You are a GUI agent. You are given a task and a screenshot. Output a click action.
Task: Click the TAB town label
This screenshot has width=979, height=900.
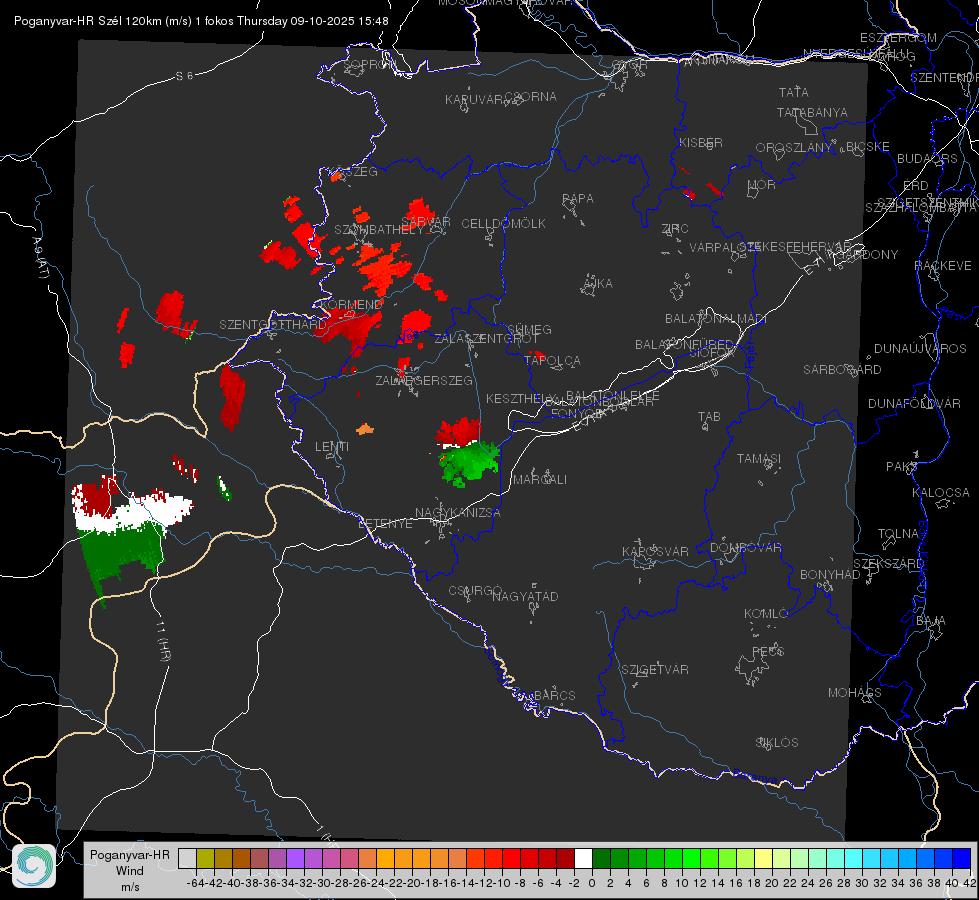click(709, 417)
